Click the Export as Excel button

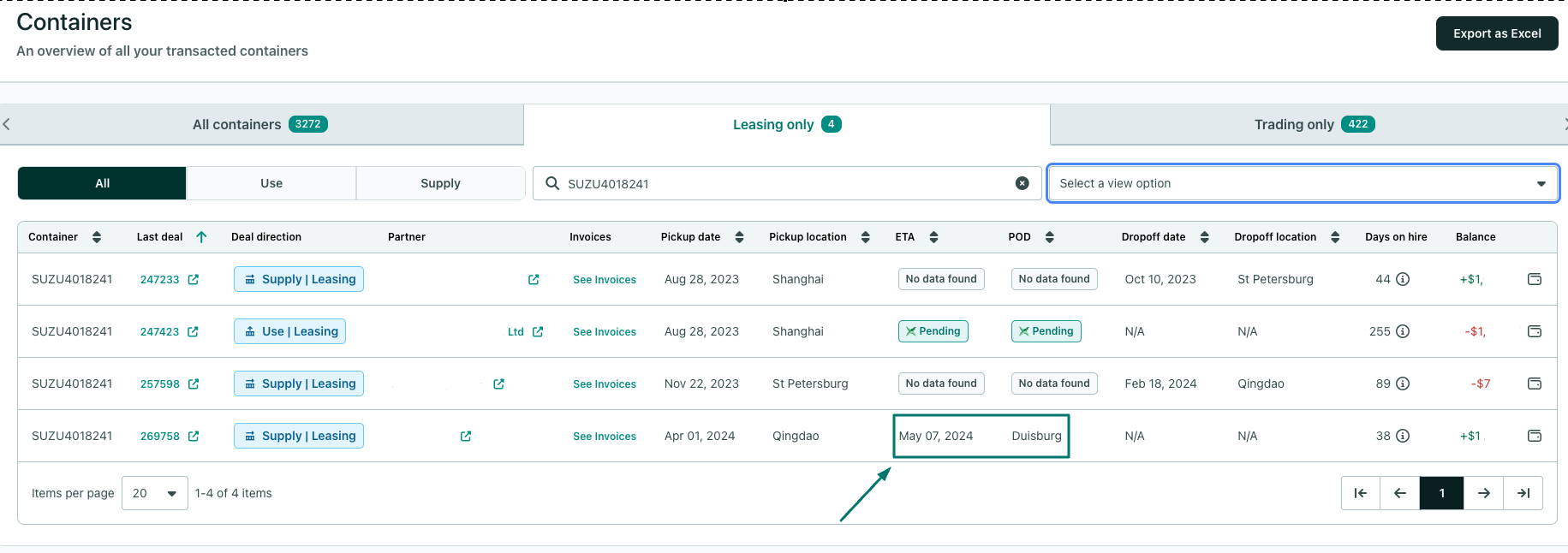(1496, 33)
